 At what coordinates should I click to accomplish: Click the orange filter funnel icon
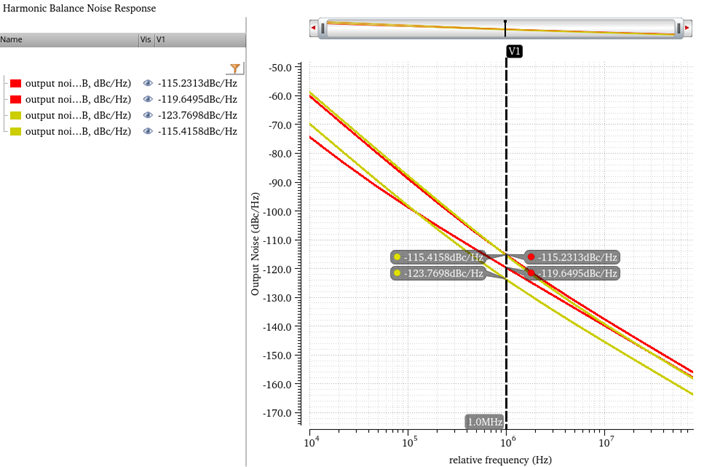coord(235,68)
